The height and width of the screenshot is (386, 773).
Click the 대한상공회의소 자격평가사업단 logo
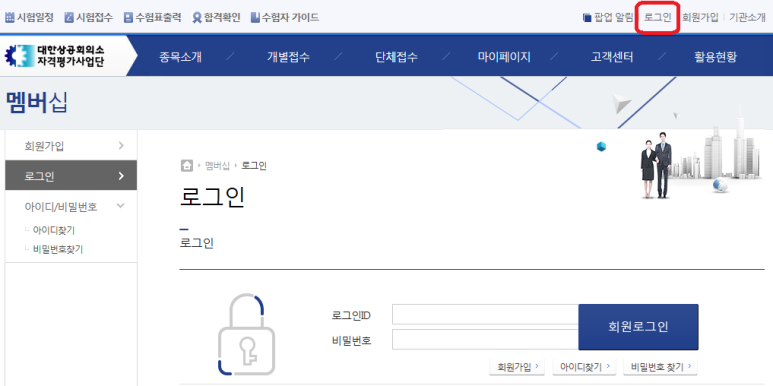point(55,56)
